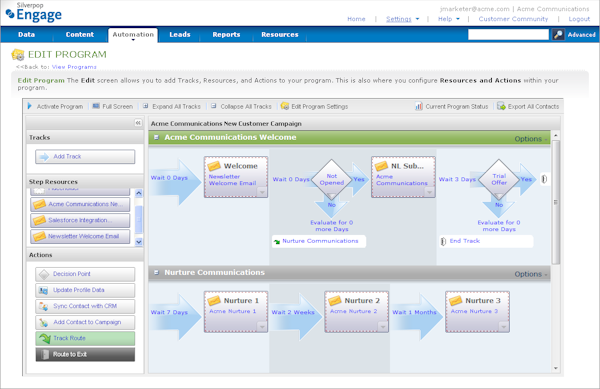Click the Add Track button
This screenshot has height=389, width=600.
[x=85, y=156]
